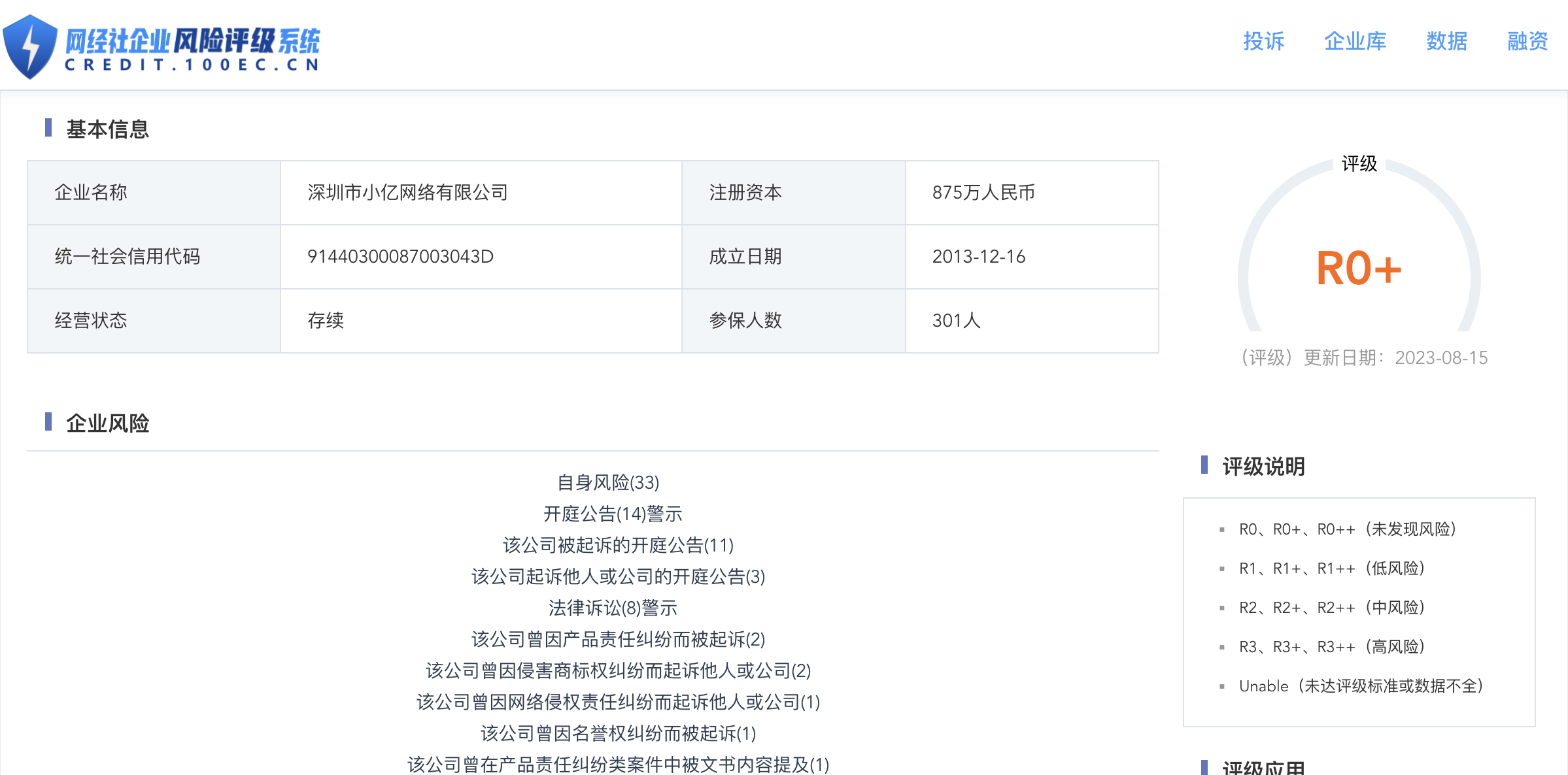1568x775 pixels.
Task: Select the value 301人
Action: point(956,320)
